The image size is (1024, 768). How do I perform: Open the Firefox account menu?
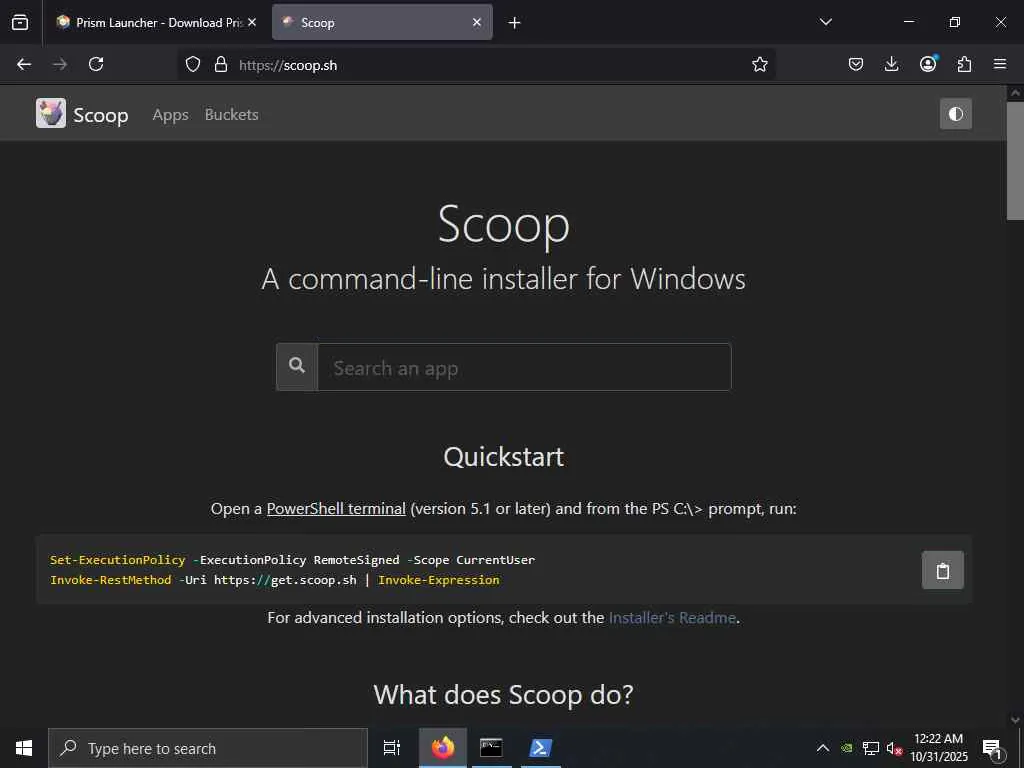point(928,64)
